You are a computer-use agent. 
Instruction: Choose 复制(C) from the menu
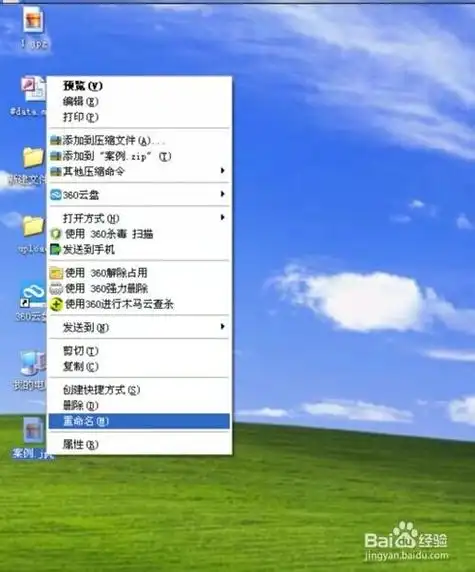coord(139,366)
